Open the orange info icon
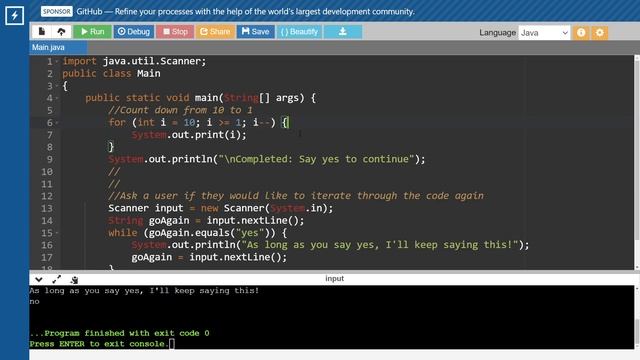 pos(581,33)
